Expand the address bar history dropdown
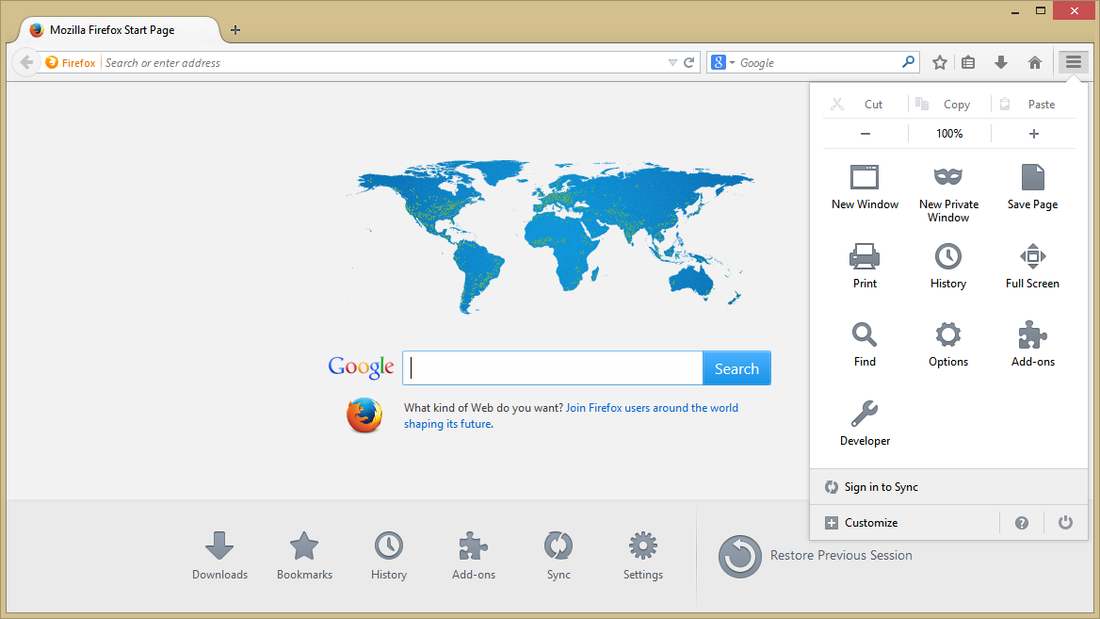Viewport: 1100px width, 619px height. point(672,62)
